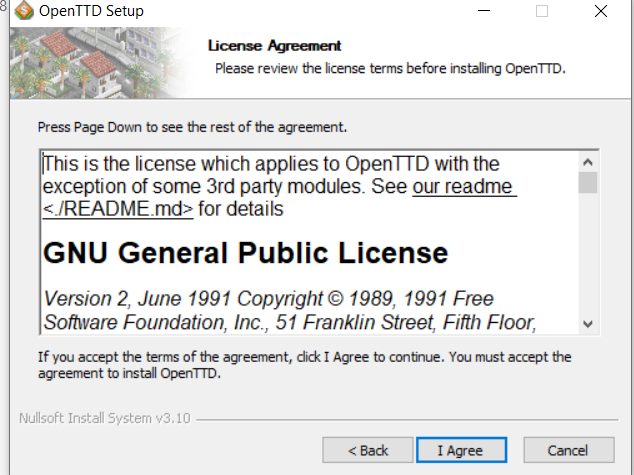Cancel the OpenTTD installation
This screenshot has height=475, width=634.
click(x=568, y=450)
